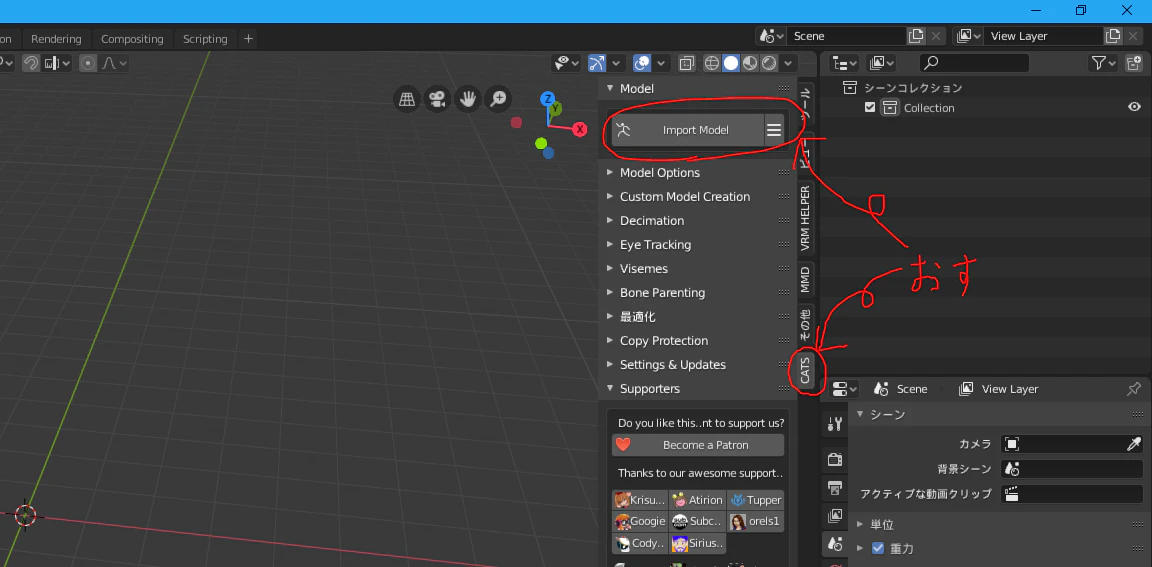This screenshot has height=567, width=1152.
Task: Click supporter Sirius button
Action: [698, 543]
